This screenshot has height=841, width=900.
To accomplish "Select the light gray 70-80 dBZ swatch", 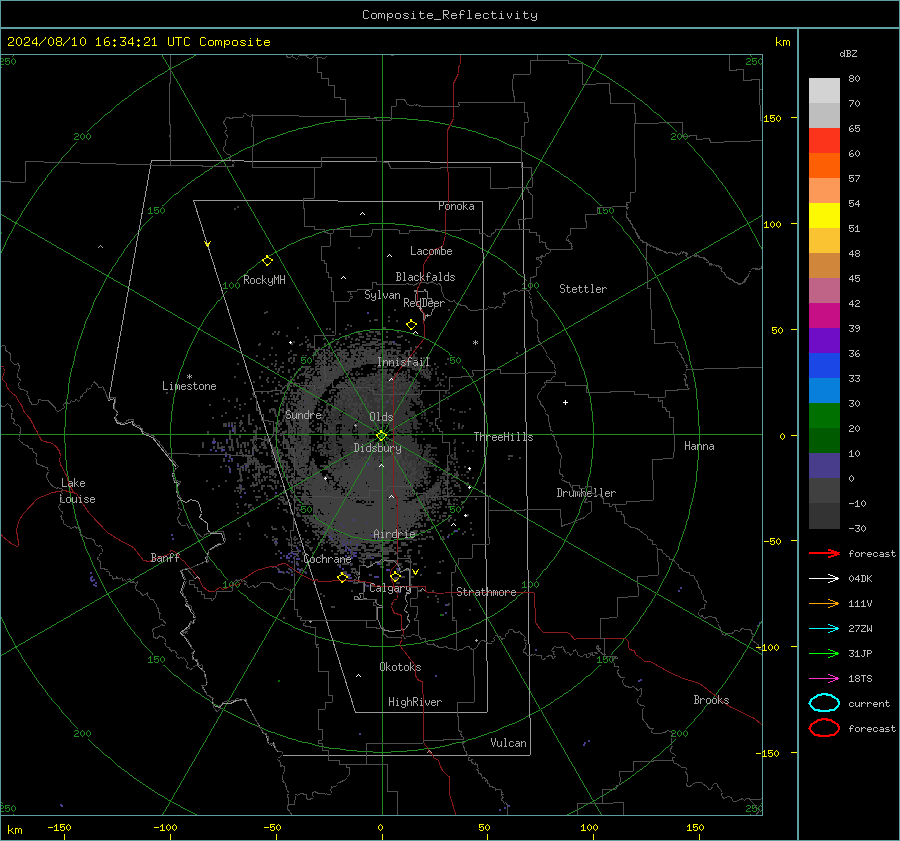I will (x=824, y=90).
